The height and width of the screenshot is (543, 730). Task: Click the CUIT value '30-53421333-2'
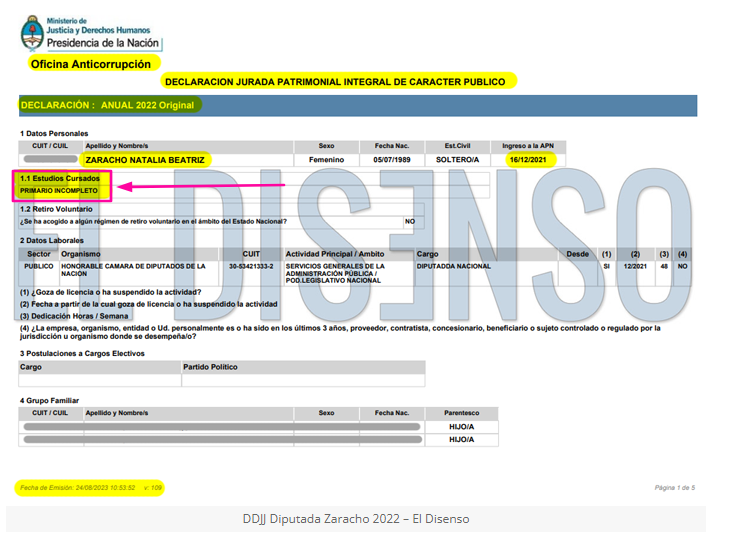(x=251, y=266)
